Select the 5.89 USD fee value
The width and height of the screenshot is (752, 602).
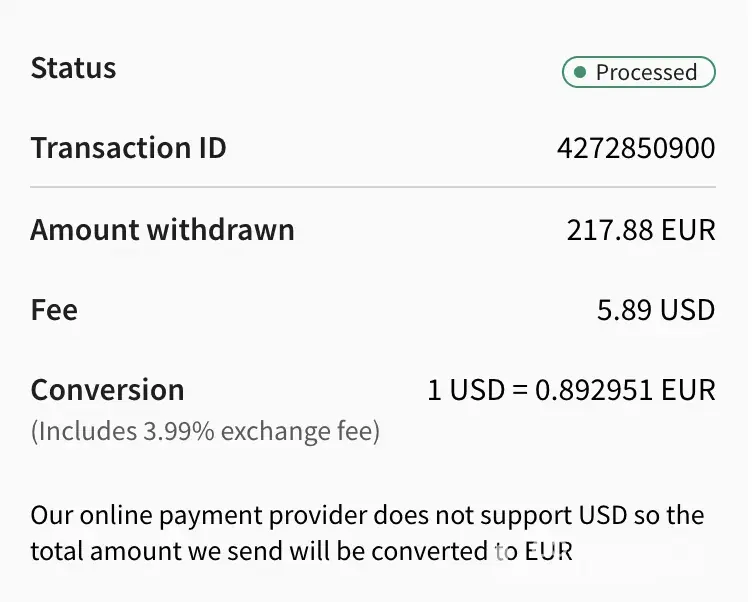(656, 310)
